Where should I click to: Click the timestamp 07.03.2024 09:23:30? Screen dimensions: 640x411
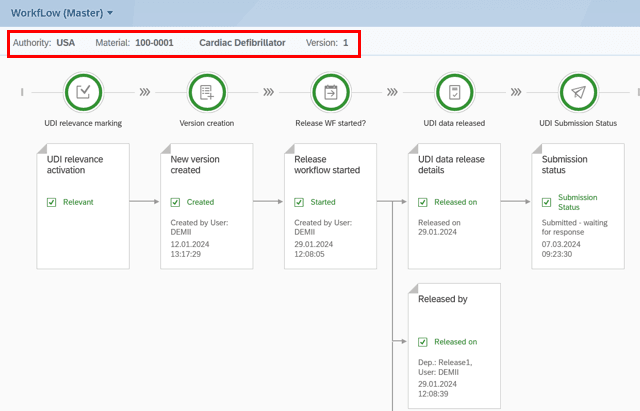tap(561, 249)
